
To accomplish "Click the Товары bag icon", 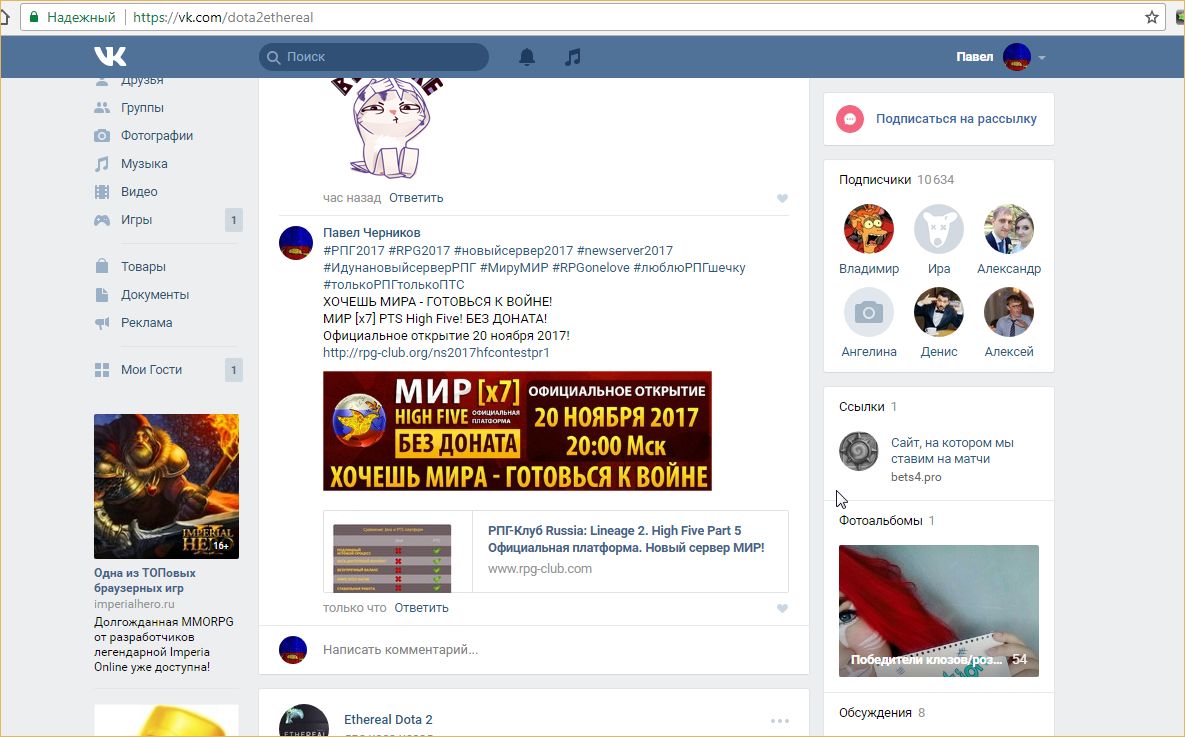I will (x=102, y=266).
